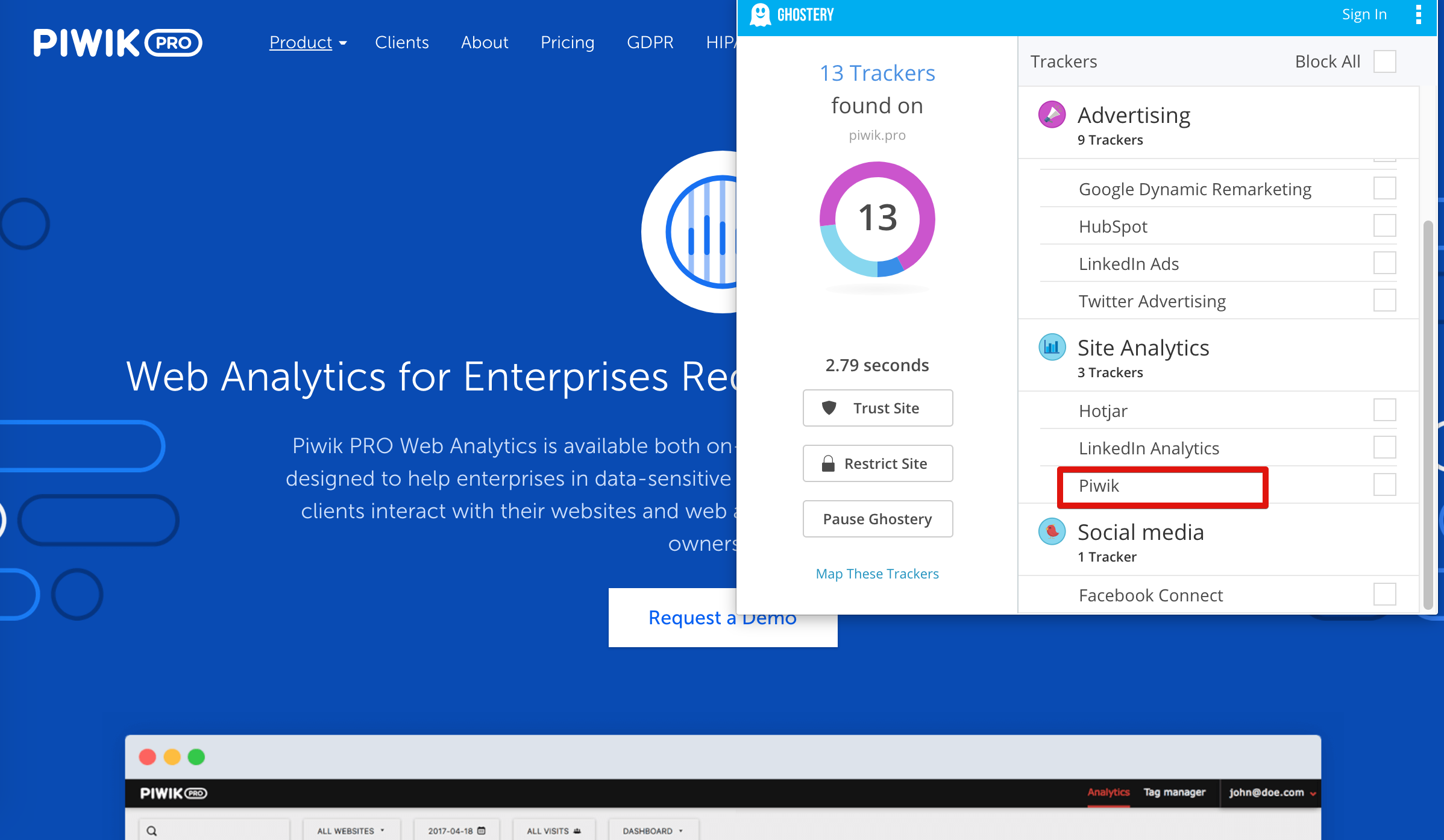Go to the Clients page
The image size is (1444, 840).
point(402,42)
